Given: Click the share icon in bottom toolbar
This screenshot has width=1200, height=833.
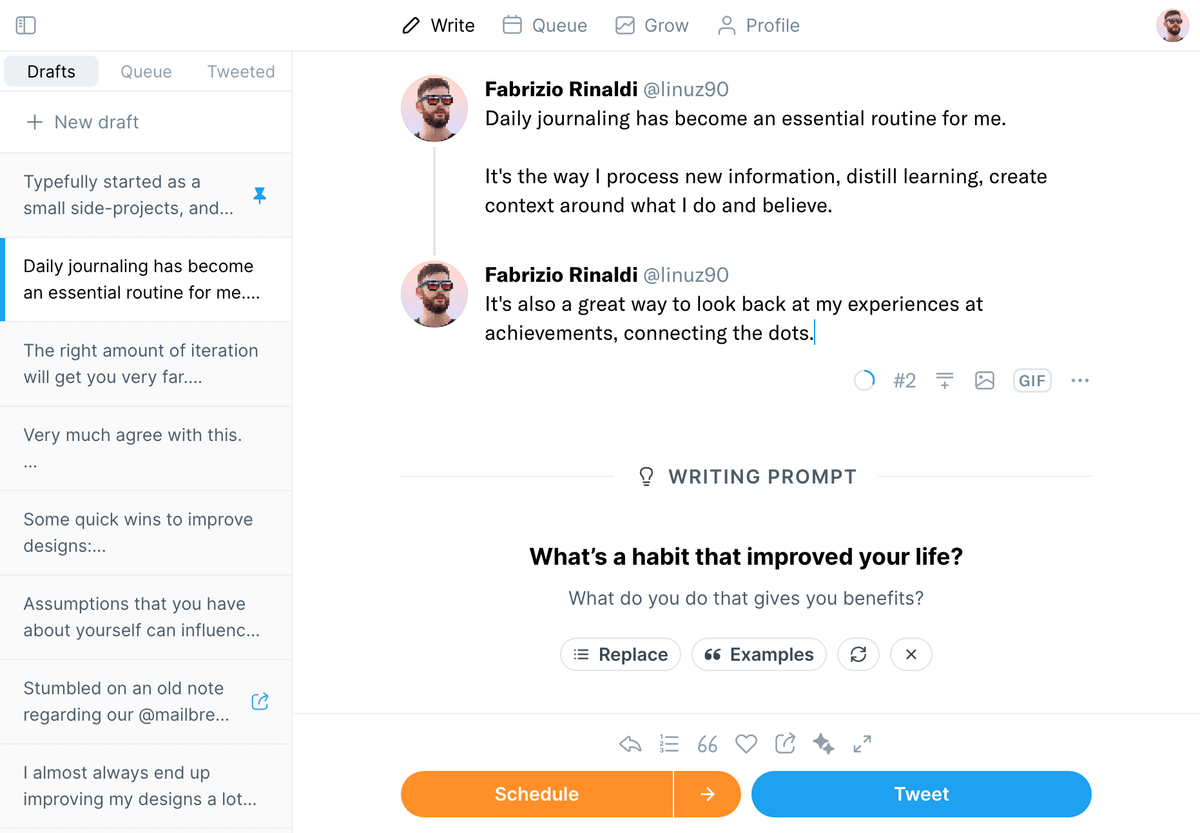Looking at the screenshot, I should 785,744.
